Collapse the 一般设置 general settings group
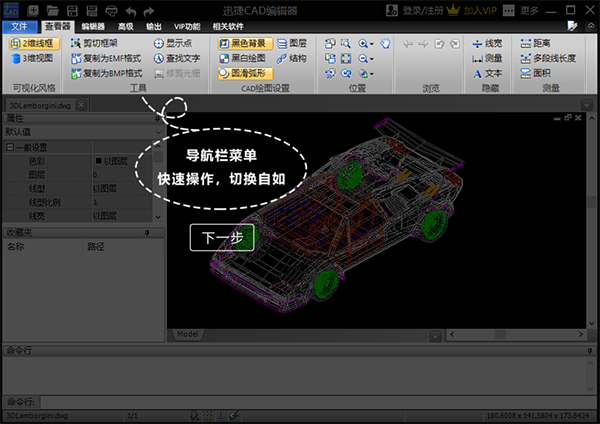Viewport: 600px width, 424px height. pyautogui.click(x=10, y=147)
